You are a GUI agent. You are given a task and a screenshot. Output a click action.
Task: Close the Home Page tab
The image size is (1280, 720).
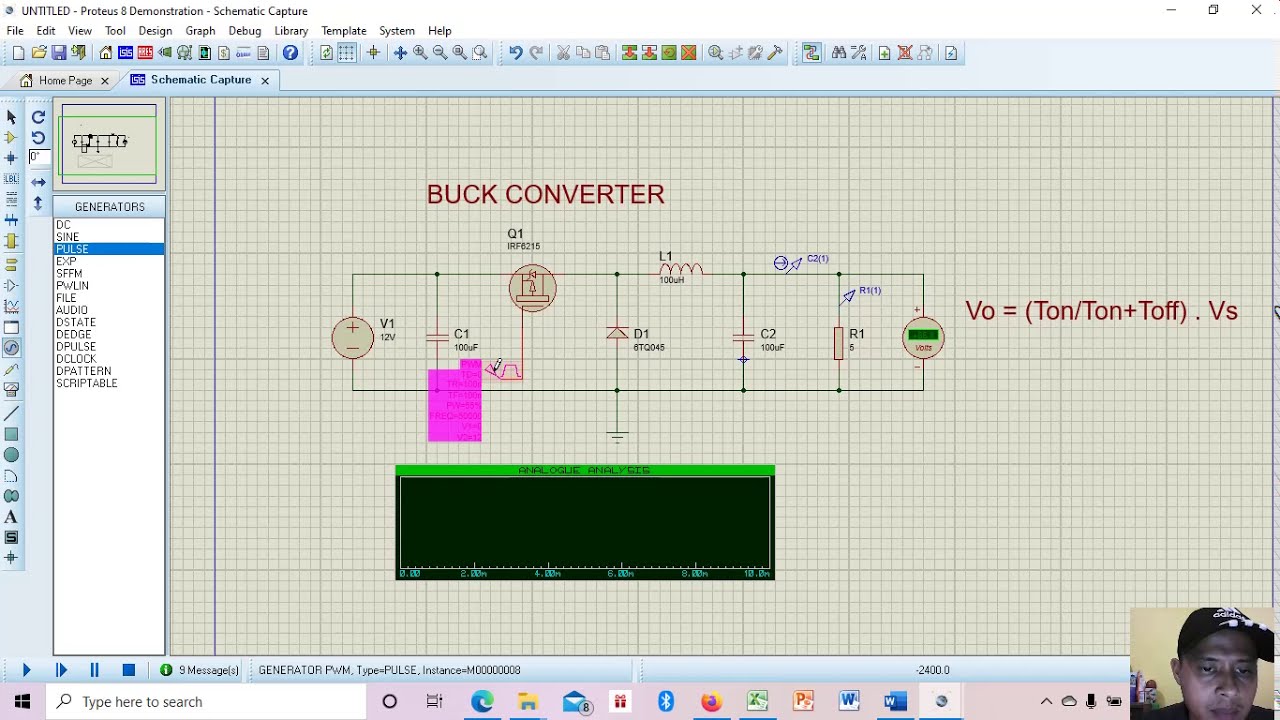pos(104,80)
